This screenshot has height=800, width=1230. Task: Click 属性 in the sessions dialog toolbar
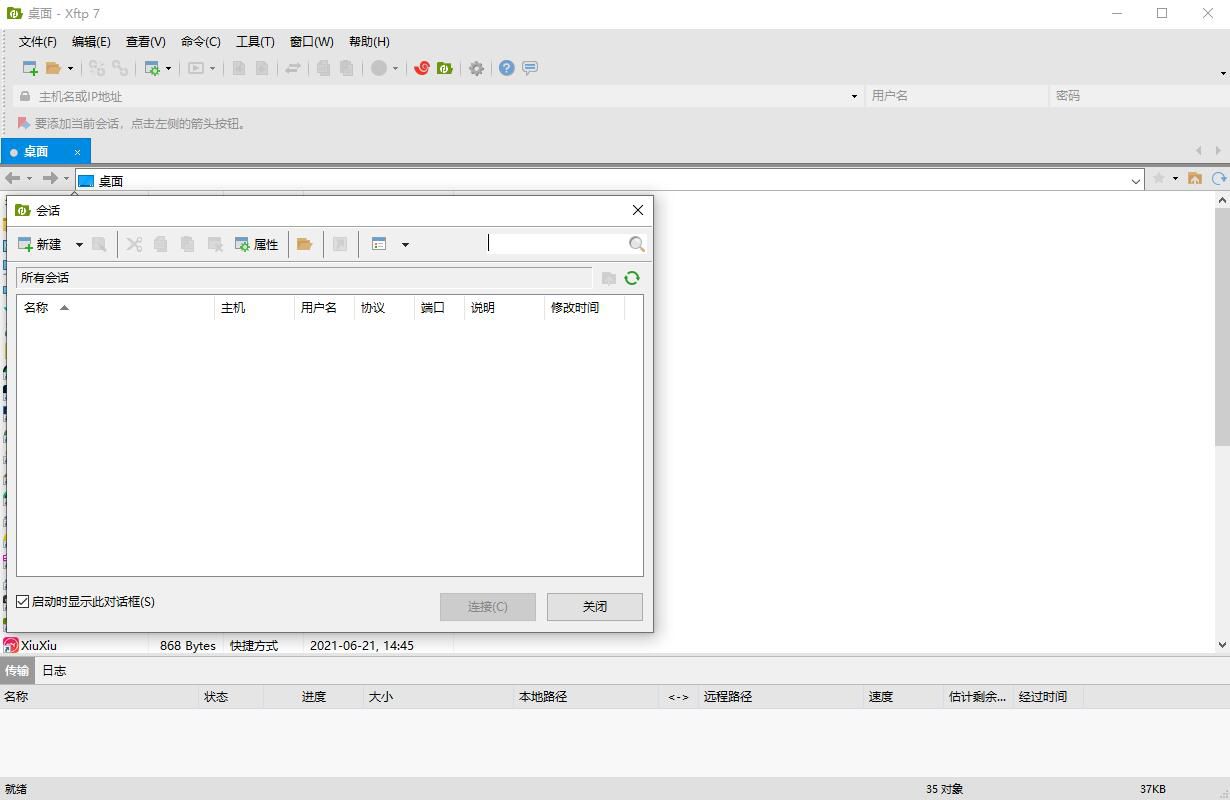point(257,244)
